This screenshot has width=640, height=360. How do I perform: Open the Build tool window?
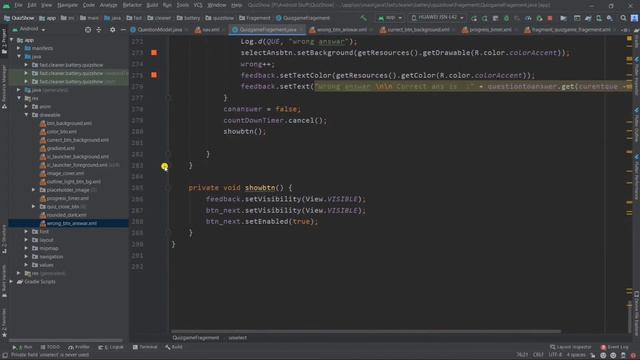(x=174, y=347)
